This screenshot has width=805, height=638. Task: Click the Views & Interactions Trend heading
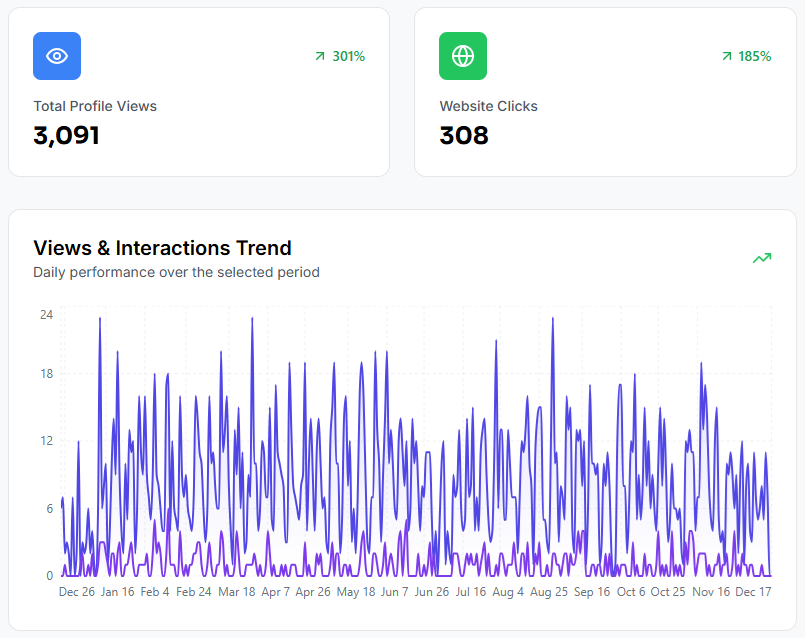[162, 248]
